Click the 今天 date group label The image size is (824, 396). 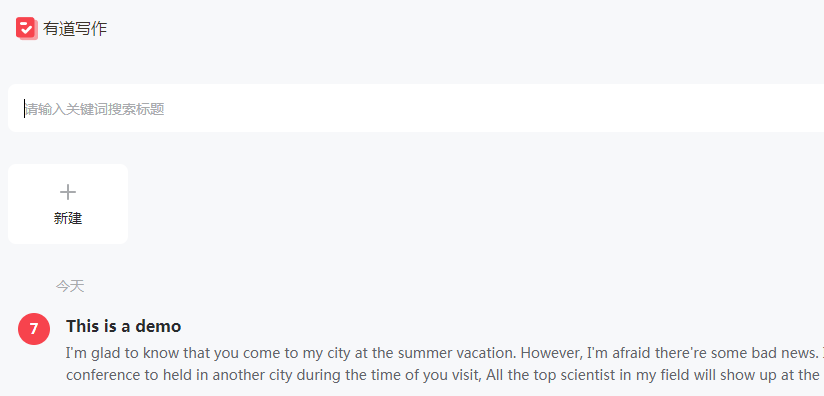click(70, 286)
